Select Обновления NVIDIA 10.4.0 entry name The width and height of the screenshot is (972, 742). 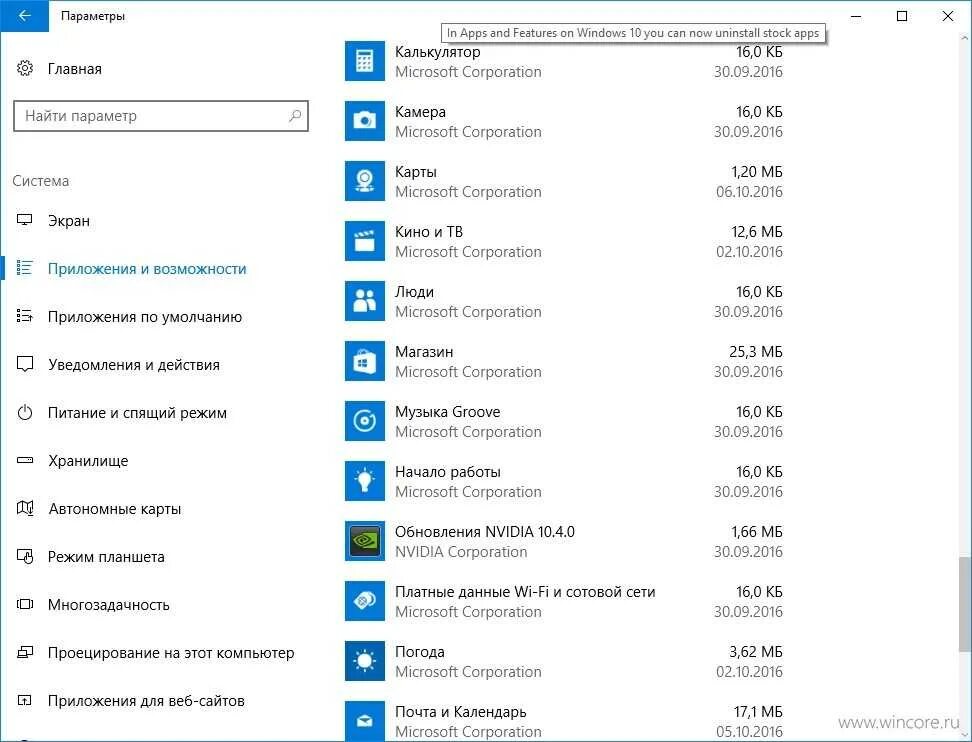485,532
